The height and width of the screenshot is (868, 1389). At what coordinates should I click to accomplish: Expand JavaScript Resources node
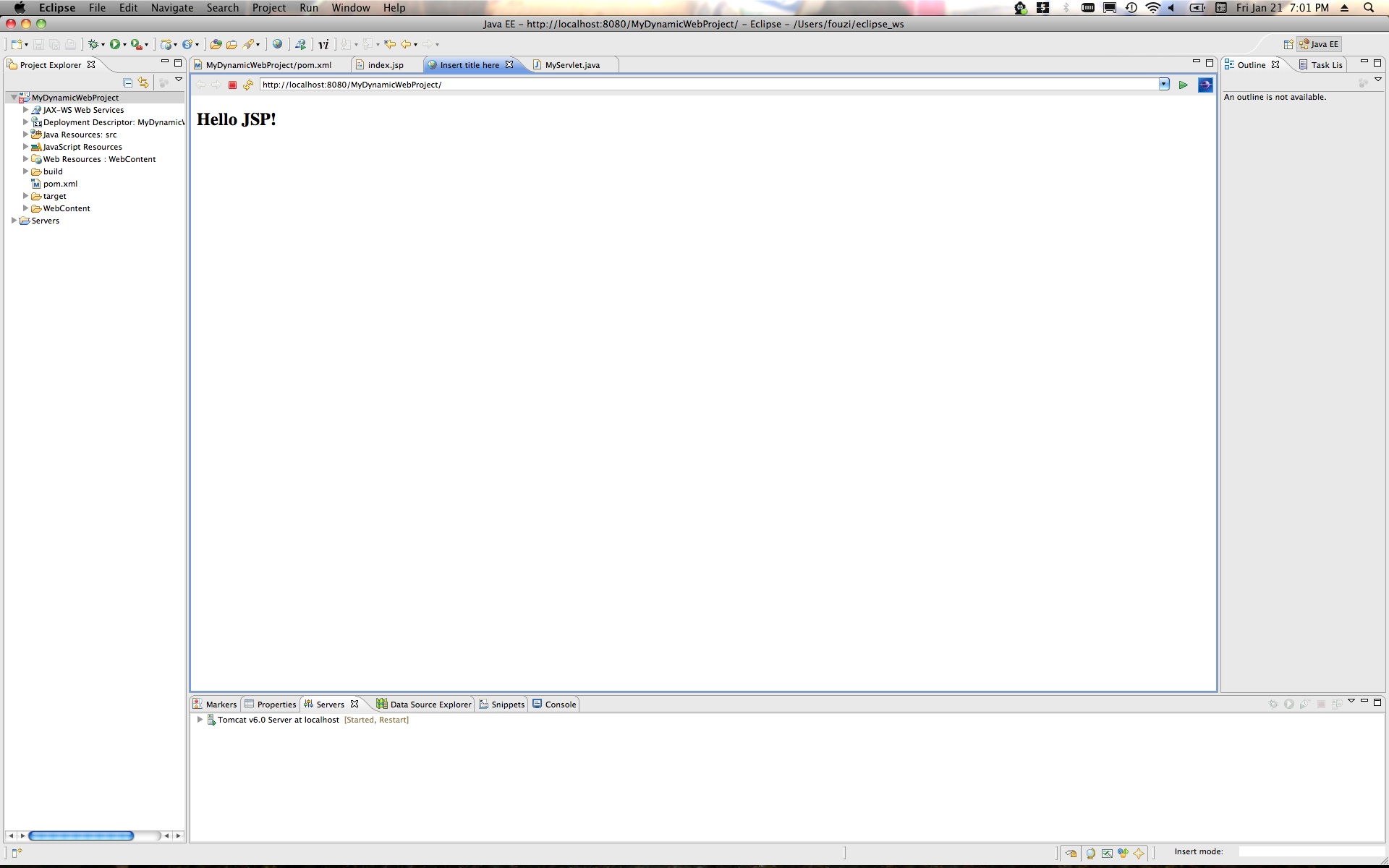click(x=25, y=147)
